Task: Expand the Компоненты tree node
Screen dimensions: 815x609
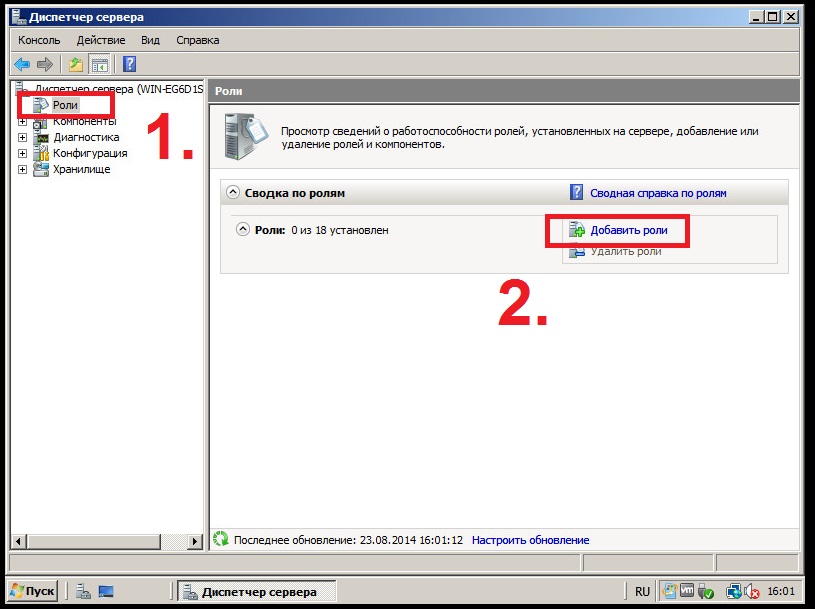Action: click(24, 121)
